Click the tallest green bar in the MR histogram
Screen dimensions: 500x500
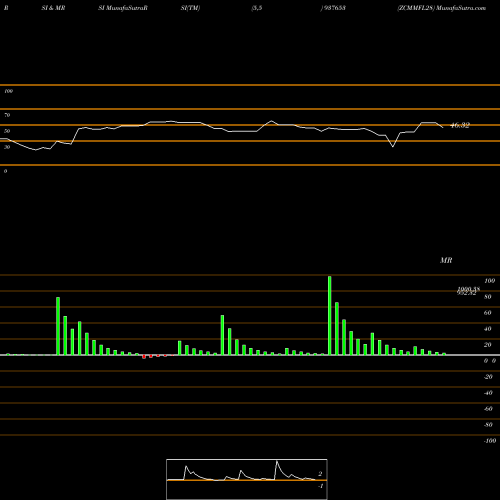click(330, 315)
